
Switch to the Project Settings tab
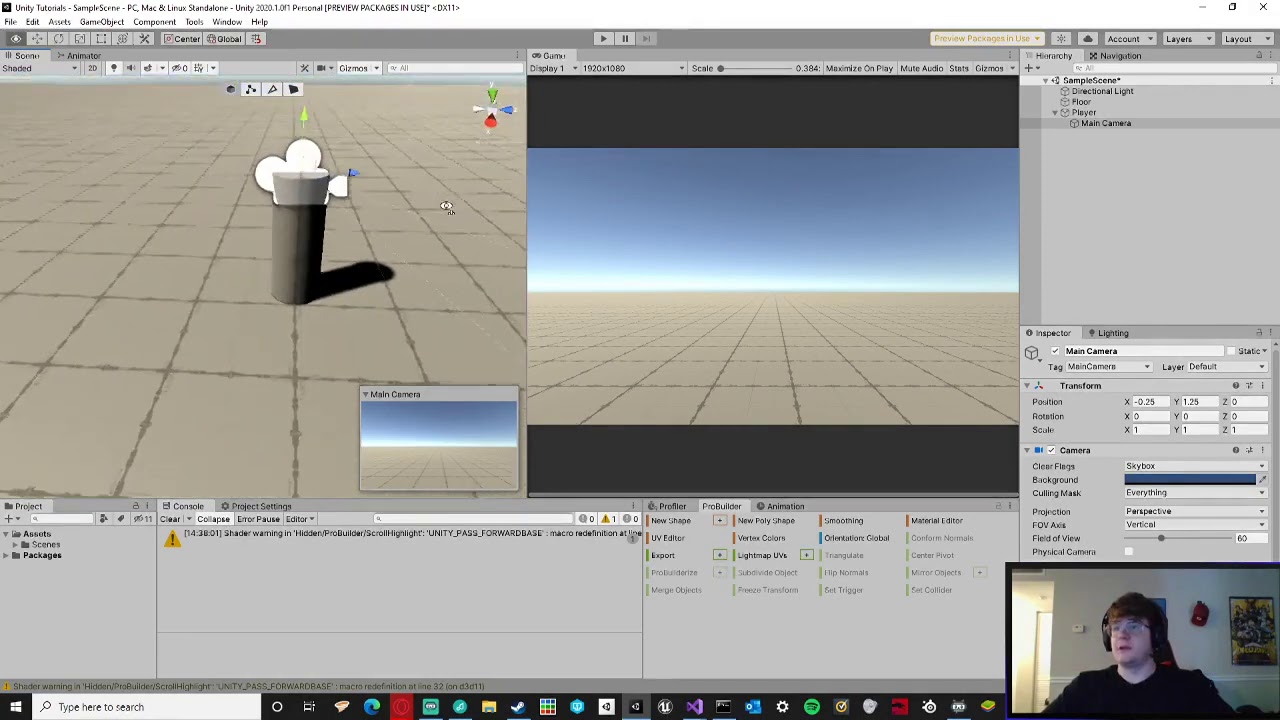coord(256,506)
